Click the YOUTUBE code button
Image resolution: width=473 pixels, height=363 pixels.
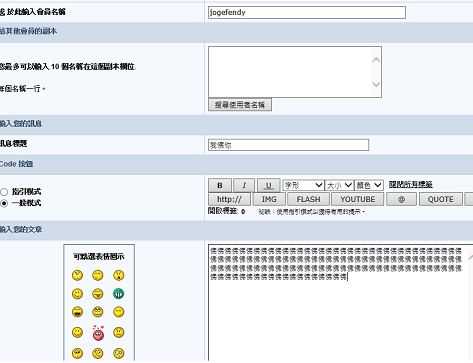coord(358,199)
